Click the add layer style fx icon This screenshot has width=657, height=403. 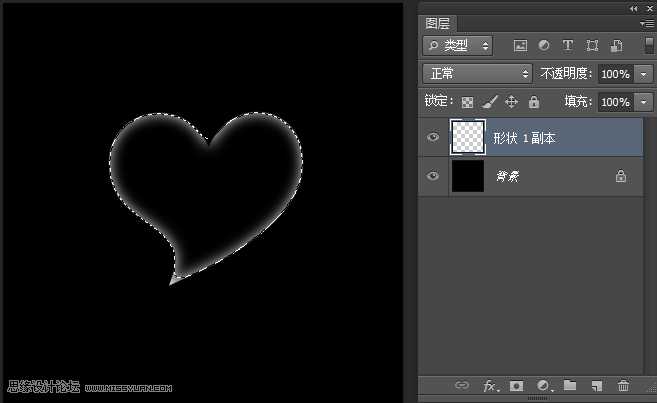pos(491,385)
